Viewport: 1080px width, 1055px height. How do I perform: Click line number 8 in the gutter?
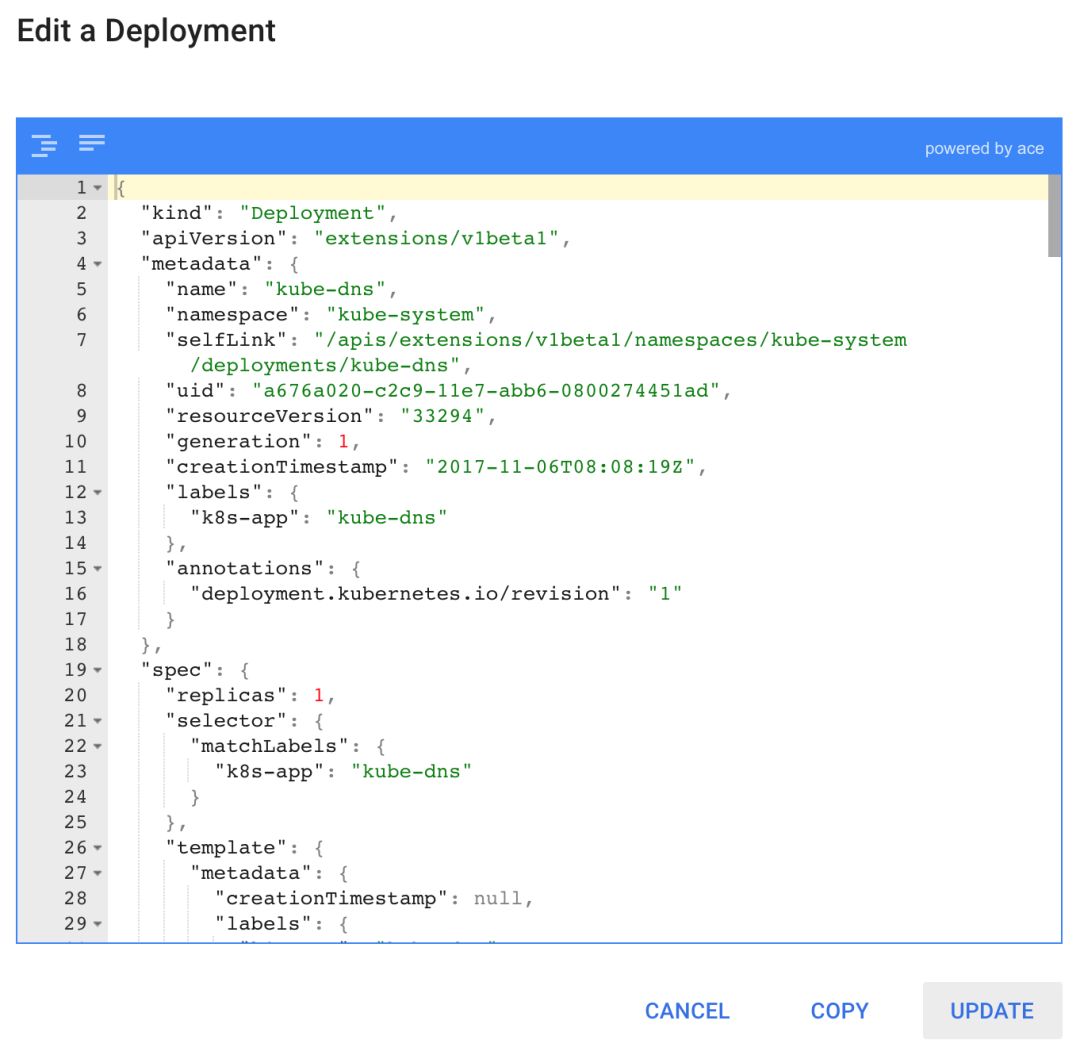coord(81,391)
